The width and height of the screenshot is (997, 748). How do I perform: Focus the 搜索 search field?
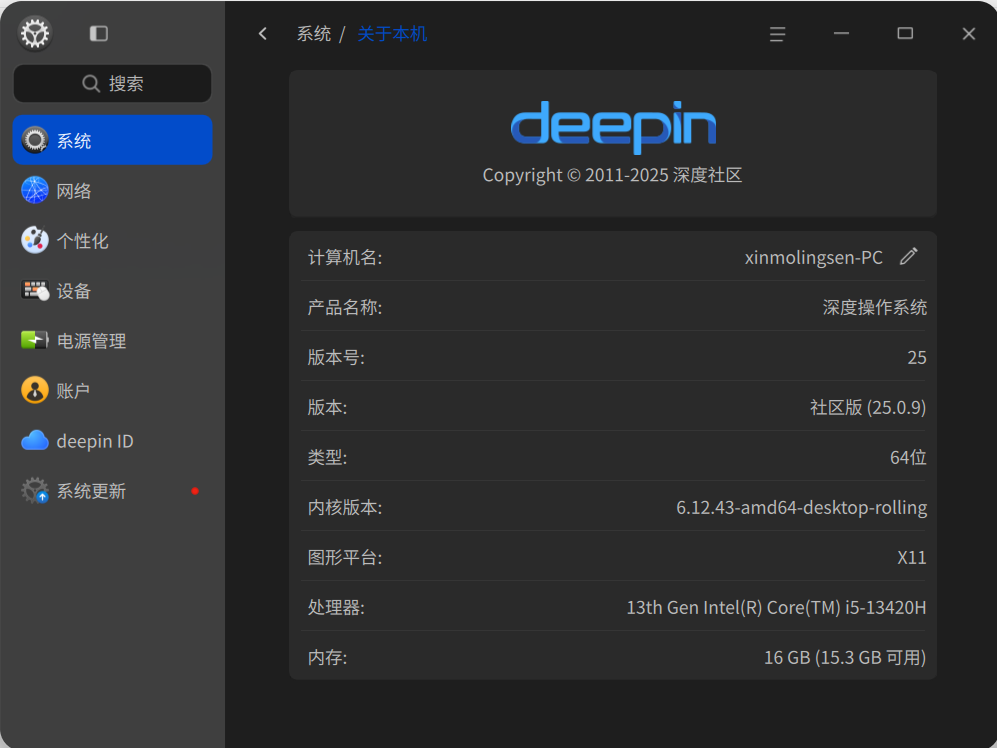113,83
